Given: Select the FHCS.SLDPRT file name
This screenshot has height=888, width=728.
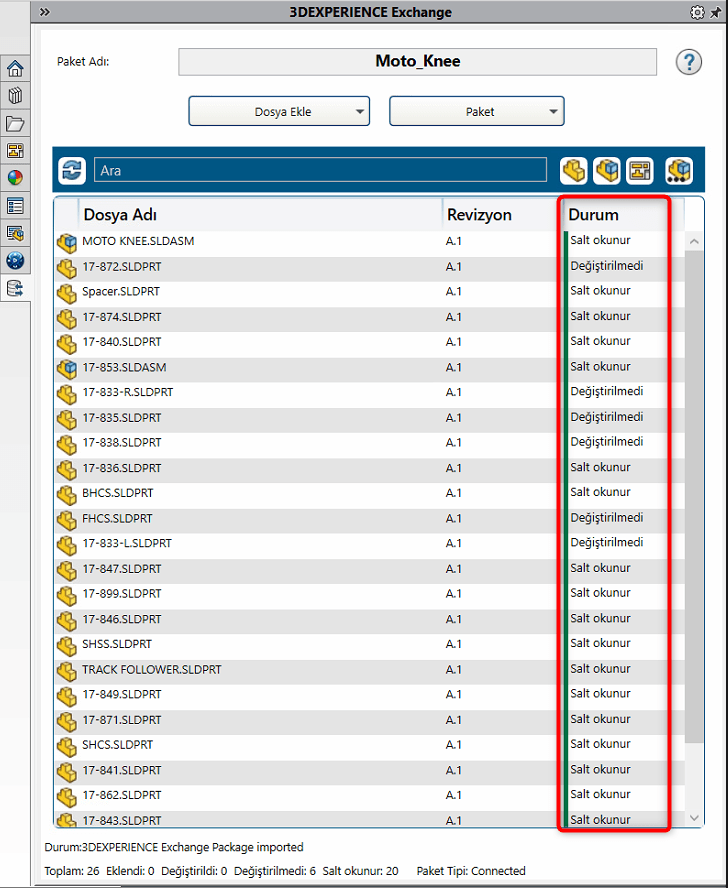Looking at the screenshot, I should (x=117, y=518).
